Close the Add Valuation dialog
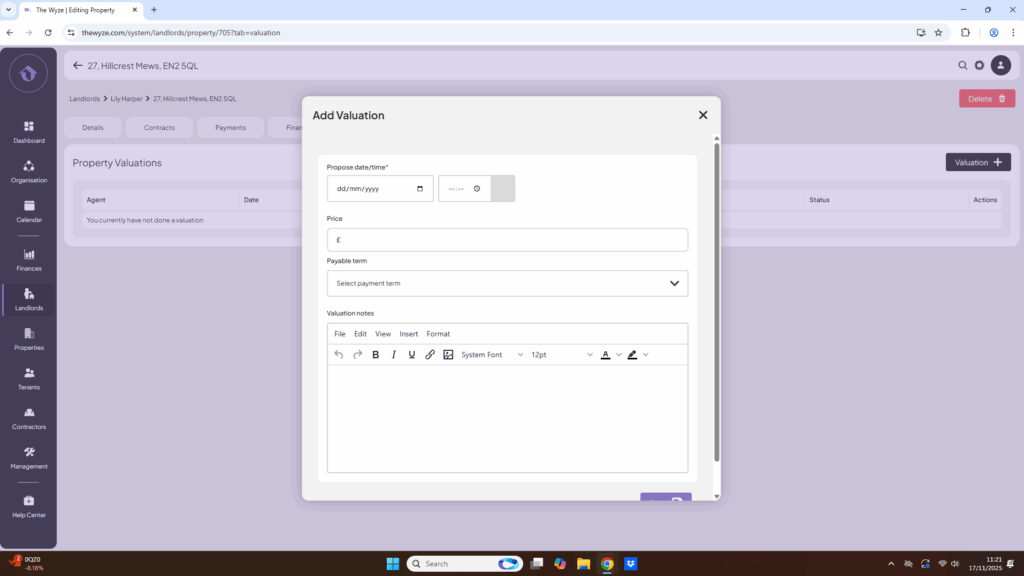The height and width of the screenshot is (576, 1024). [703, 115]
